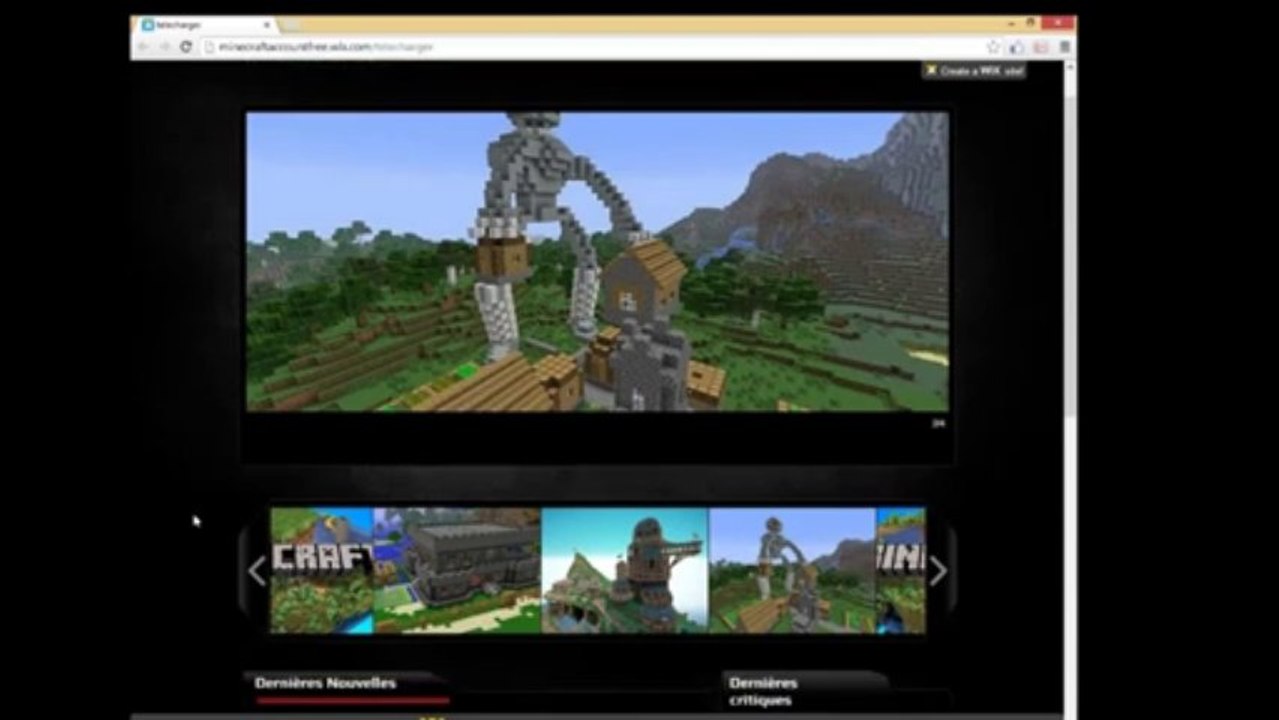The image size is (1279, 720).
Task: Reload the page with the refresh icon
Action: [185, 47]
